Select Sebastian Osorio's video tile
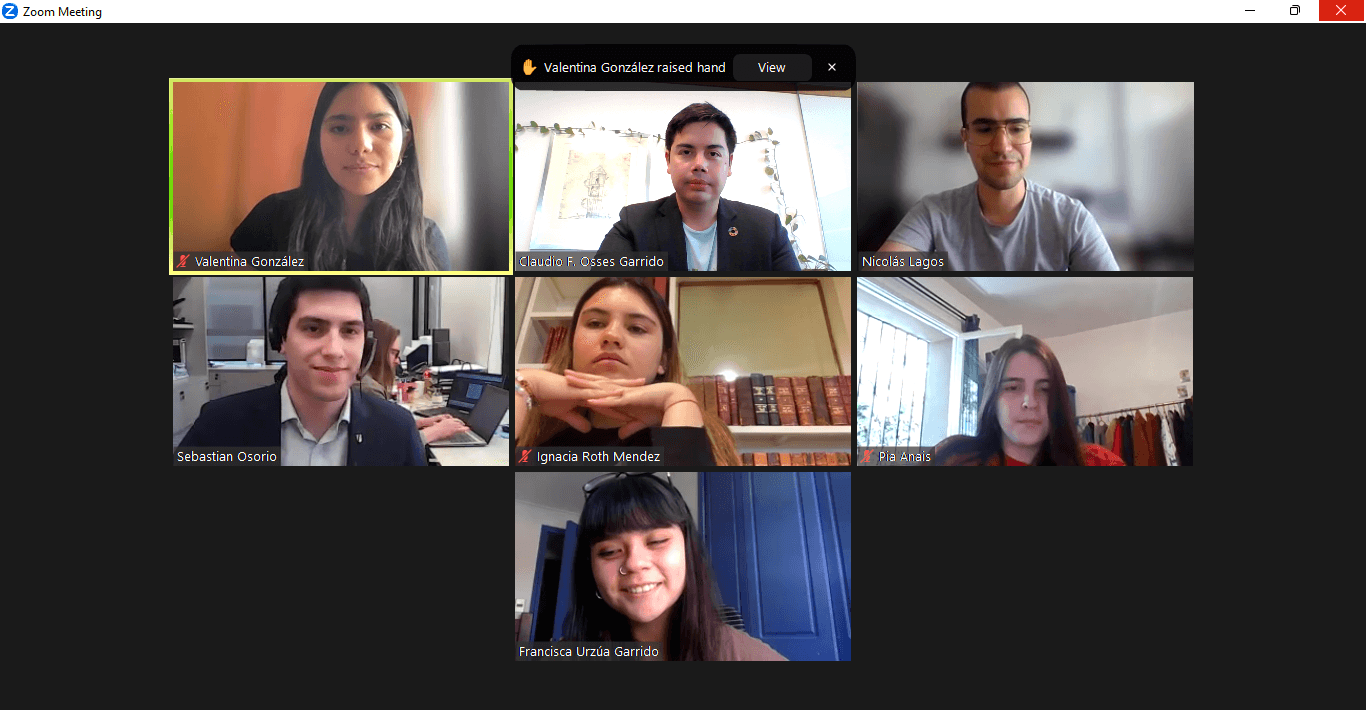The height and width of the screenshot is (710, 1366). pyautogui.click(x=341, y=371)
